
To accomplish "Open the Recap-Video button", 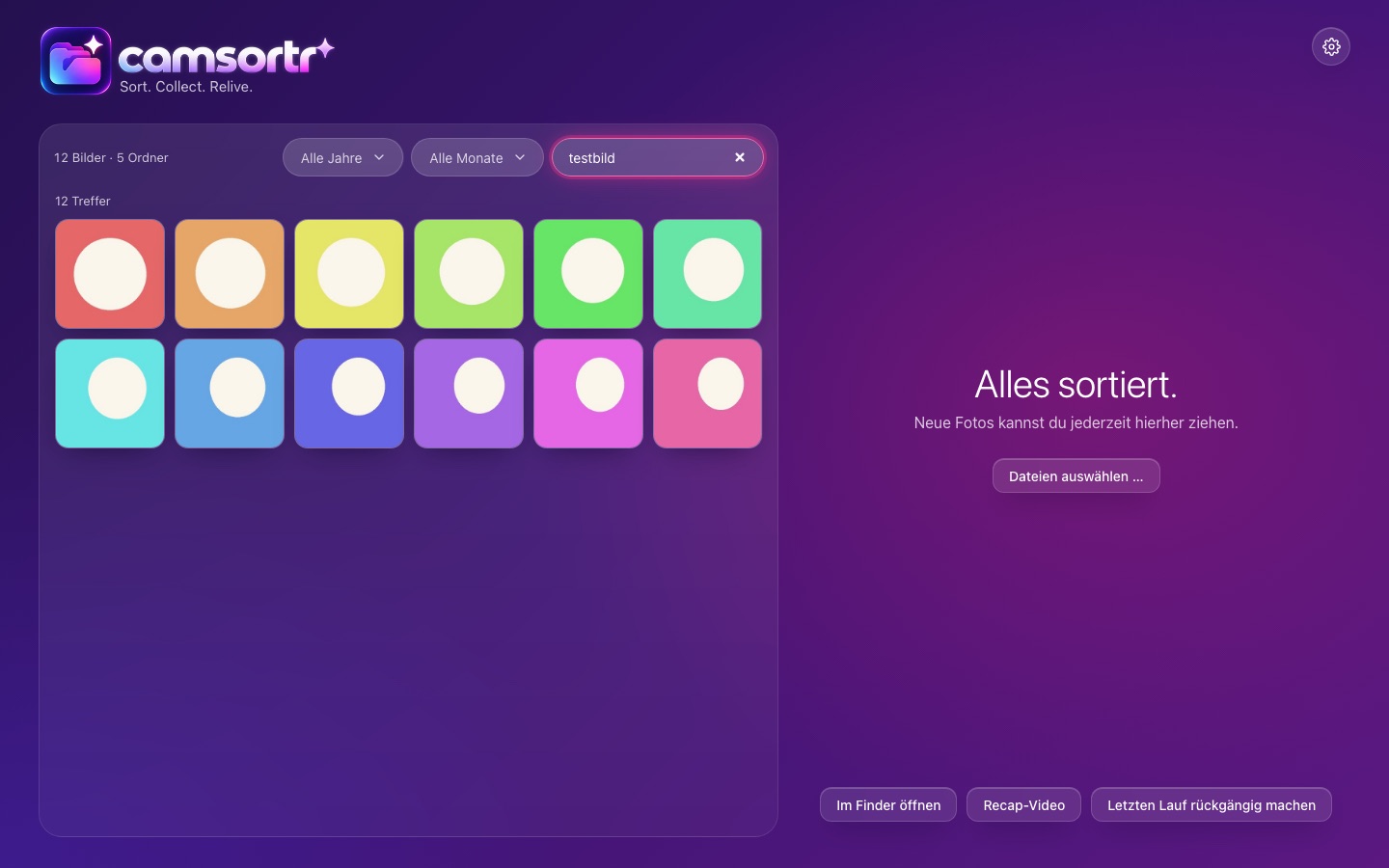I will [x=1024, y=804].
